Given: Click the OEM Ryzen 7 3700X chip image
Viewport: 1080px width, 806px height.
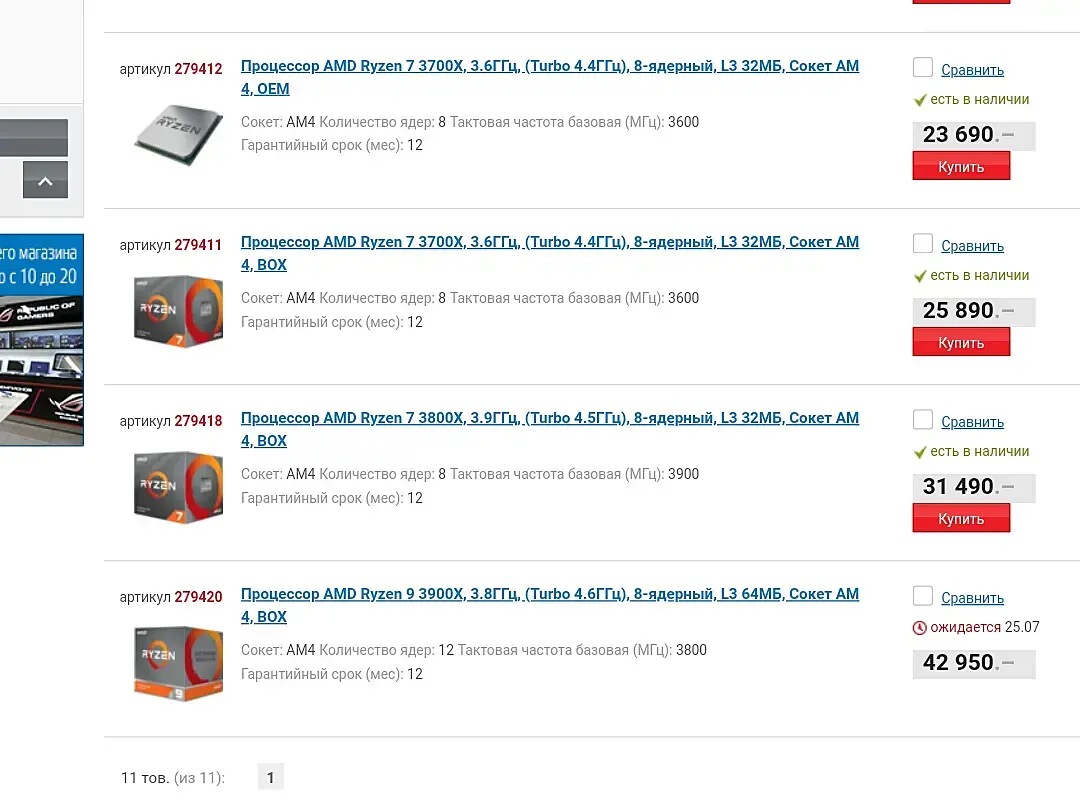Looking at the screenshot, I should [x=178, y=134].
